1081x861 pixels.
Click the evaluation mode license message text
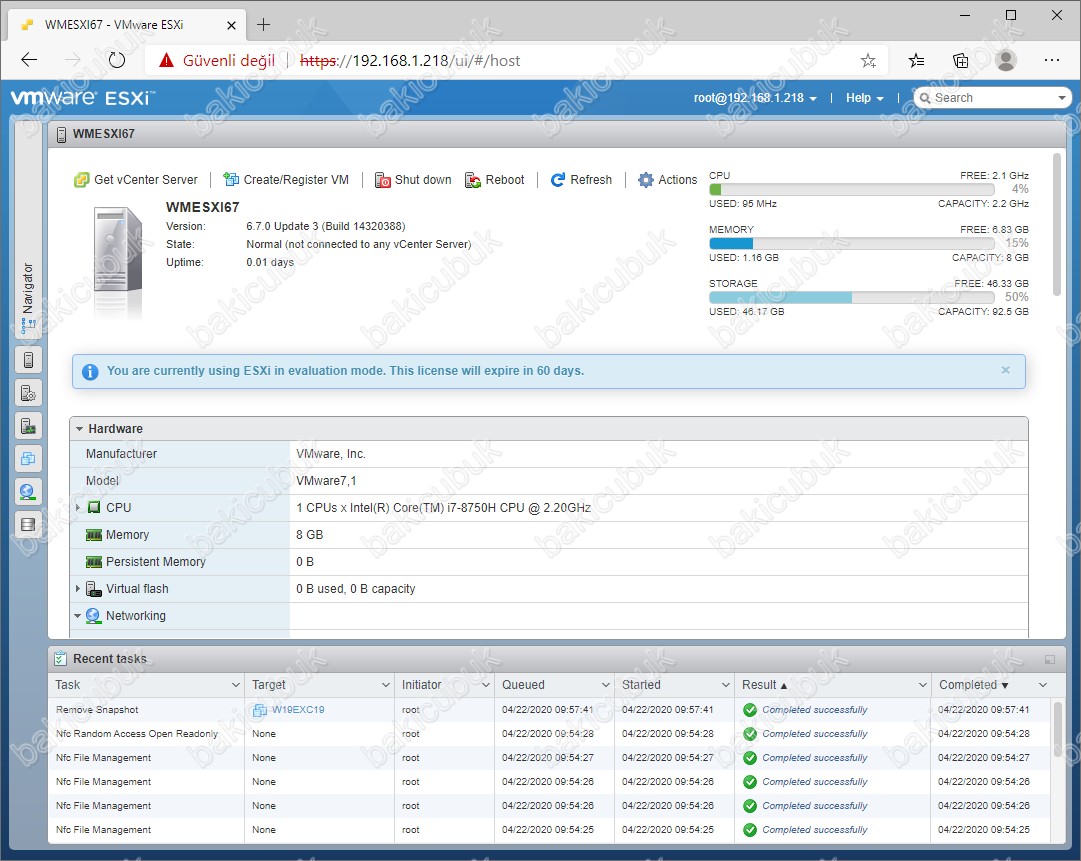pyautogui.click(x=345, y=371)
